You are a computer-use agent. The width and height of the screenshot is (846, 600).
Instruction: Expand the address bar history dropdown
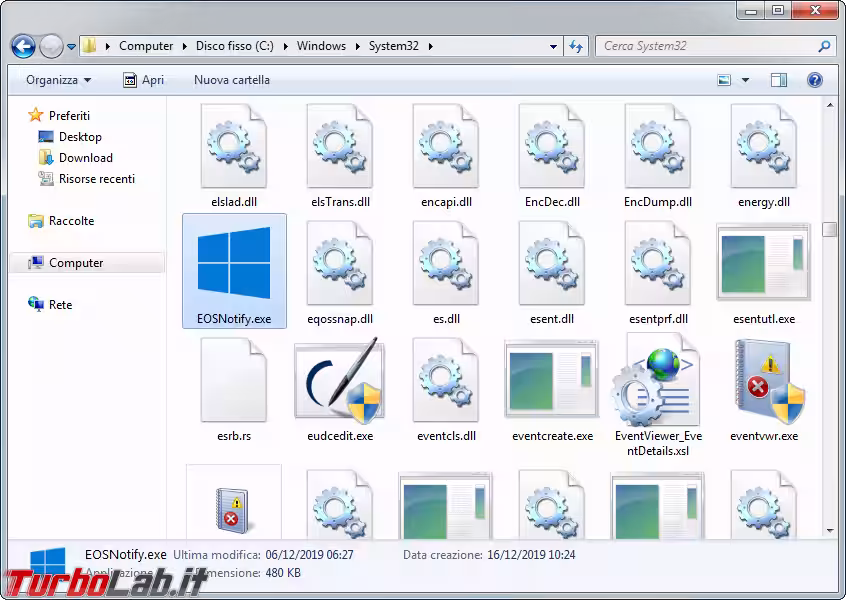[554, 46]
